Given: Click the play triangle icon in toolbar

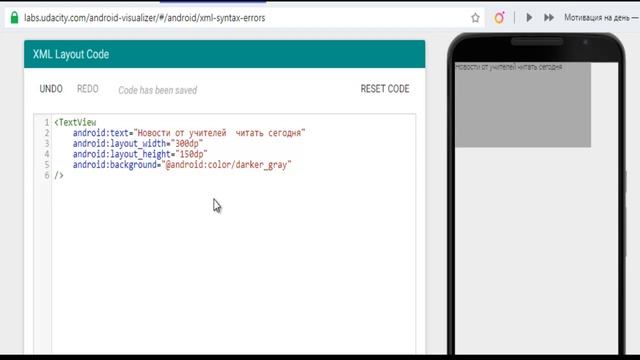Looking at the screenshot, I should [529, 18].
